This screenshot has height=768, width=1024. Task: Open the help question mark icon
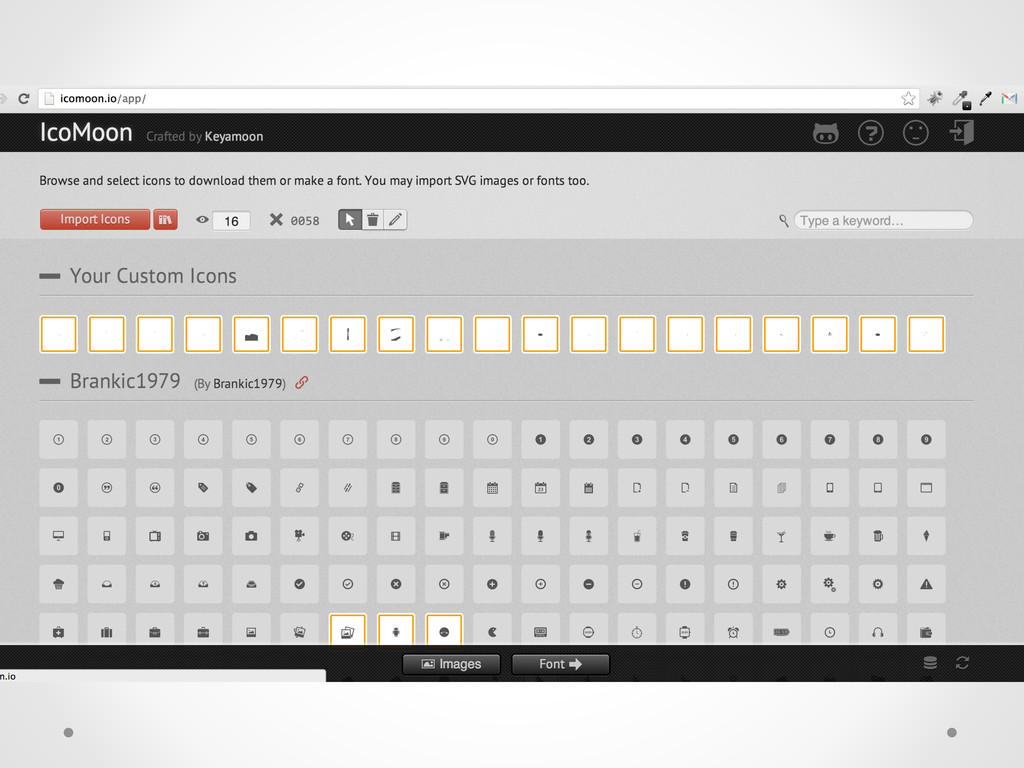(x=871, y=133)
